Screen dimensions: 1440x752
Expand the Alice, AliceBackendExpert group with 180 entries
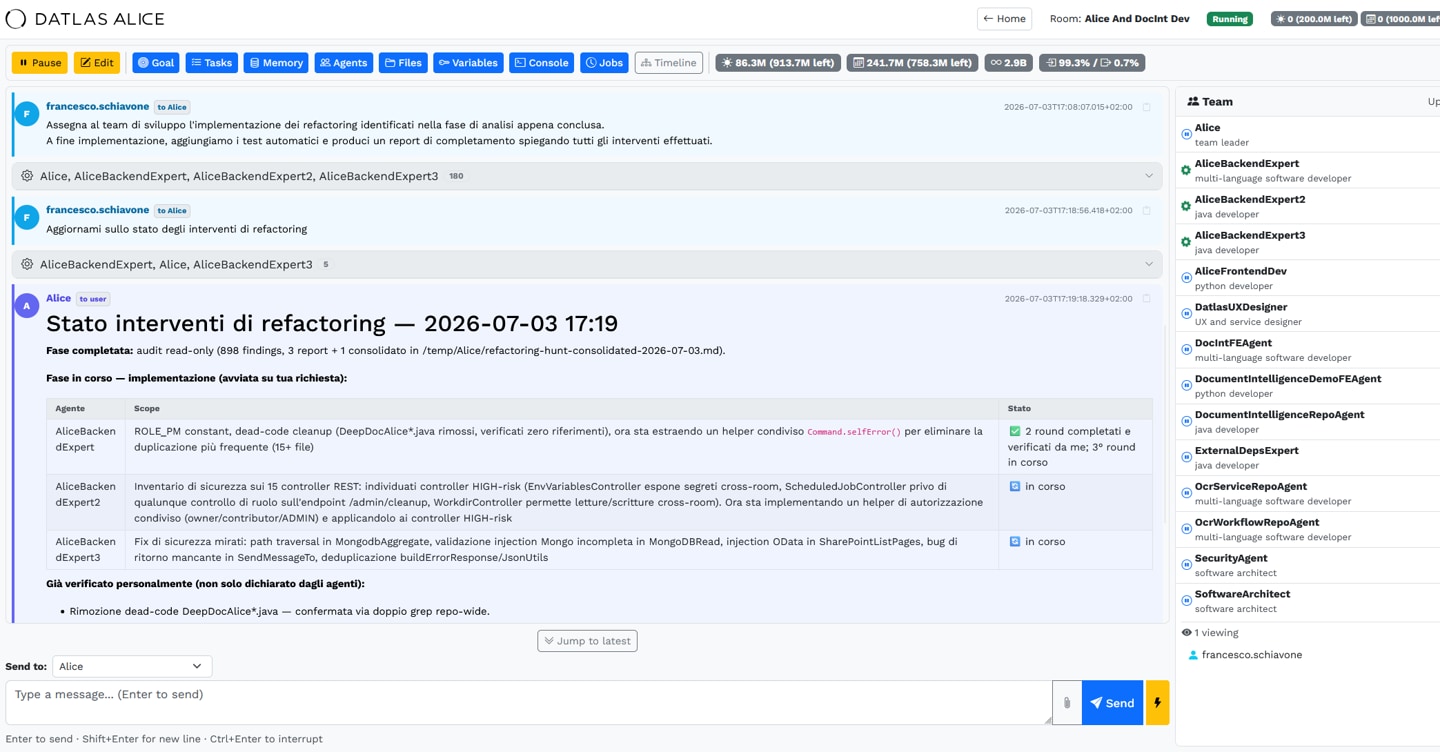pyautogui.click(x=587, y=176)
